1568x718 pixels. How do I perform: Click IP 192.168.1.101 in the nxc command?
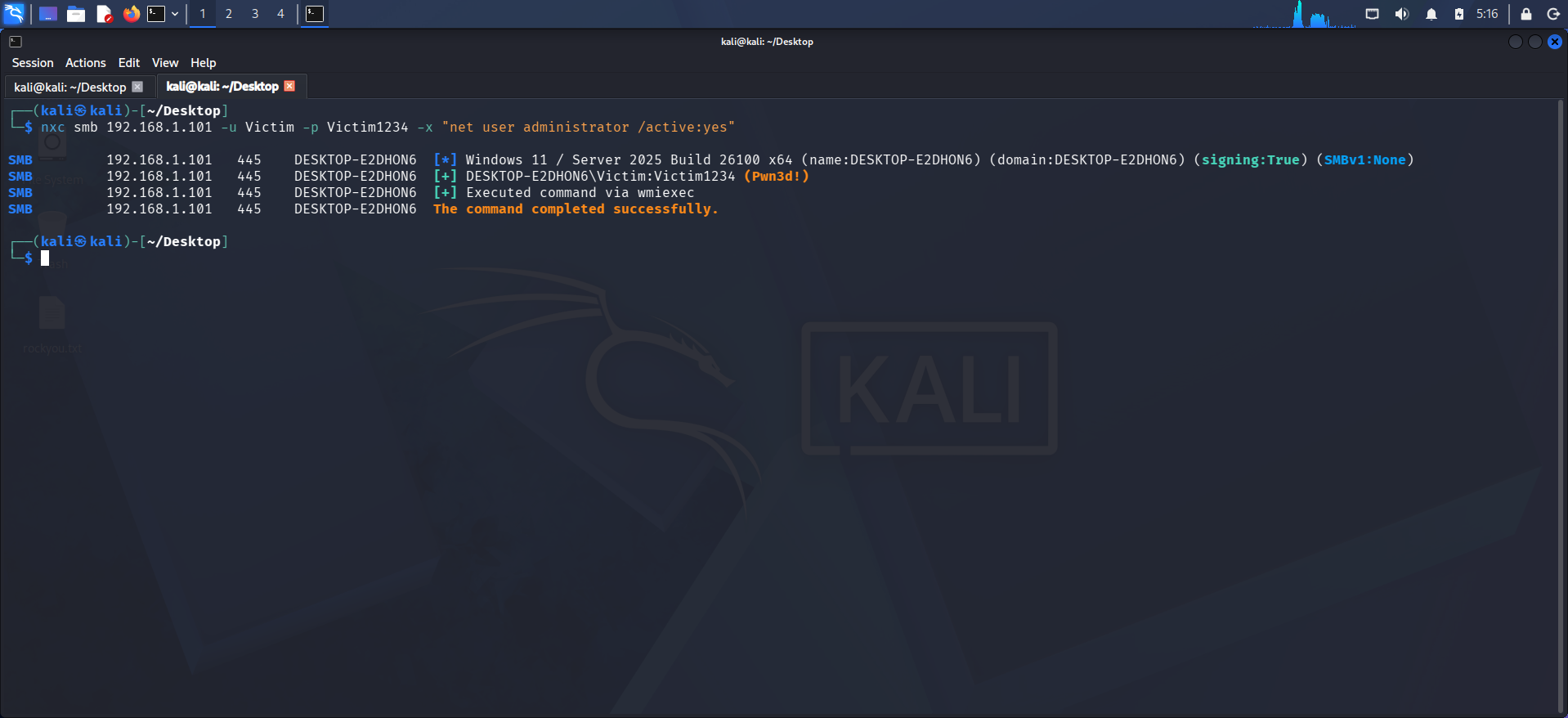[159, 128]
